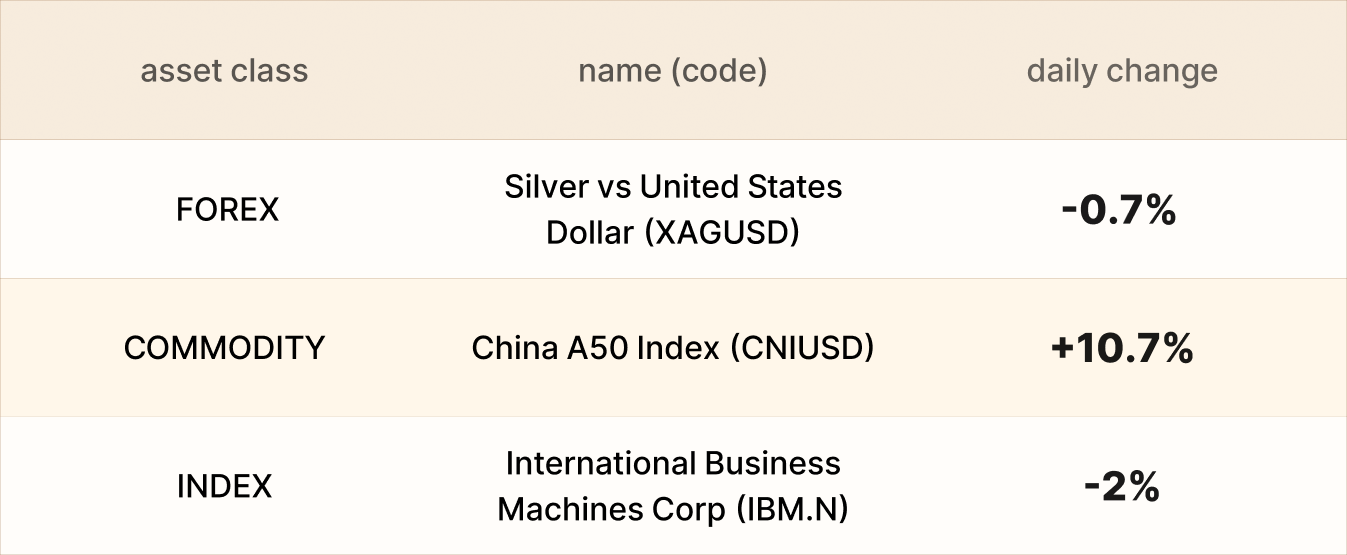Open Silver vs United States Dollar entry
Viewport: 1347px width, 555px height.
tap(672, 209)
